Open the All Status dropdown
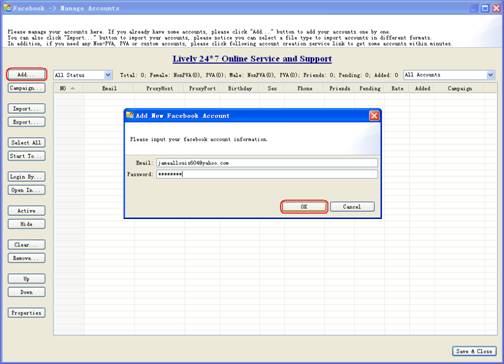Image resolution: width=504 pixels, height=364 pixels. pos(83,75)
